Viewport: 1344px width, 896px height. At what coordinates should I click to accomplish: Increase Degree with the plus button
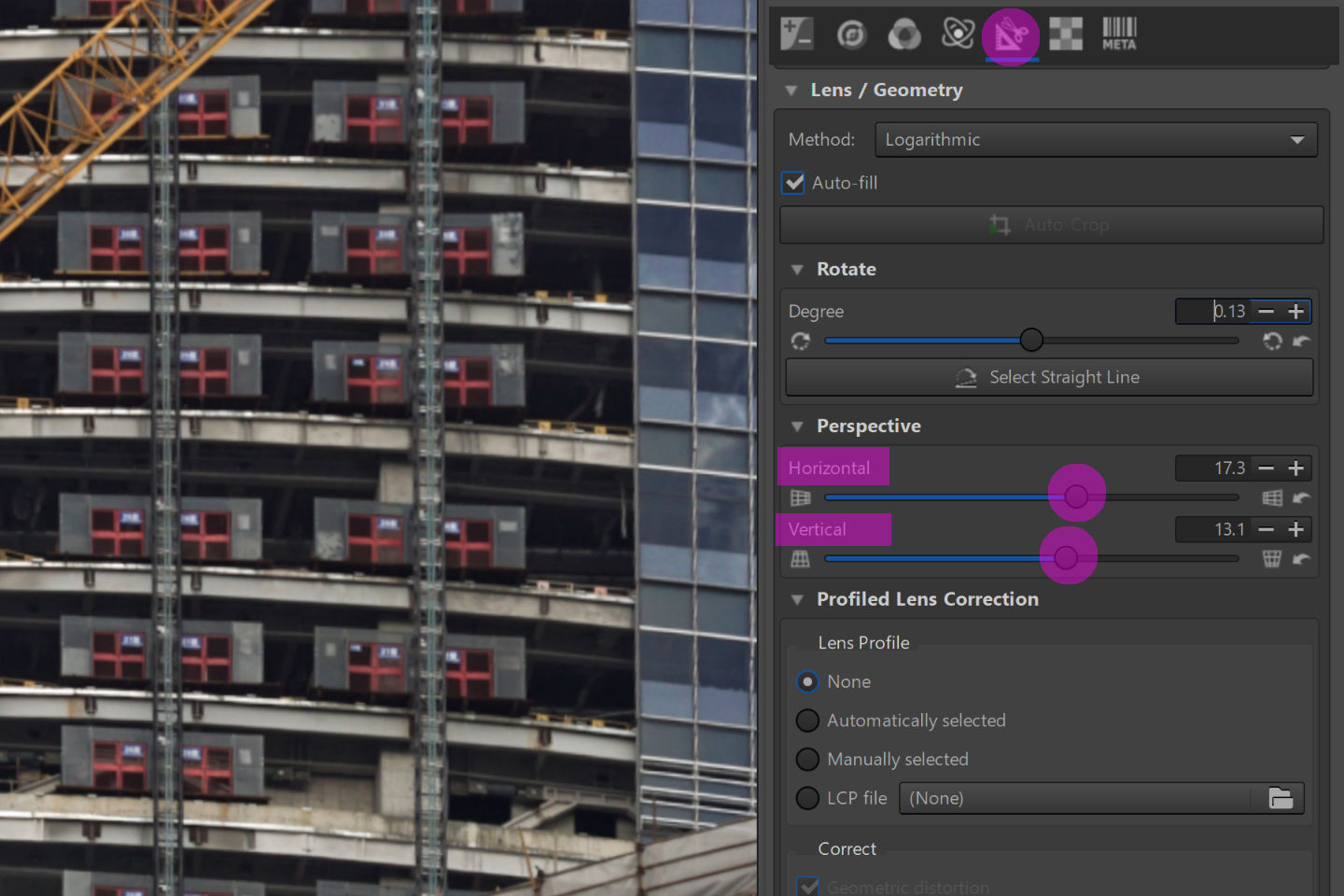click(x=1295, y=311)
